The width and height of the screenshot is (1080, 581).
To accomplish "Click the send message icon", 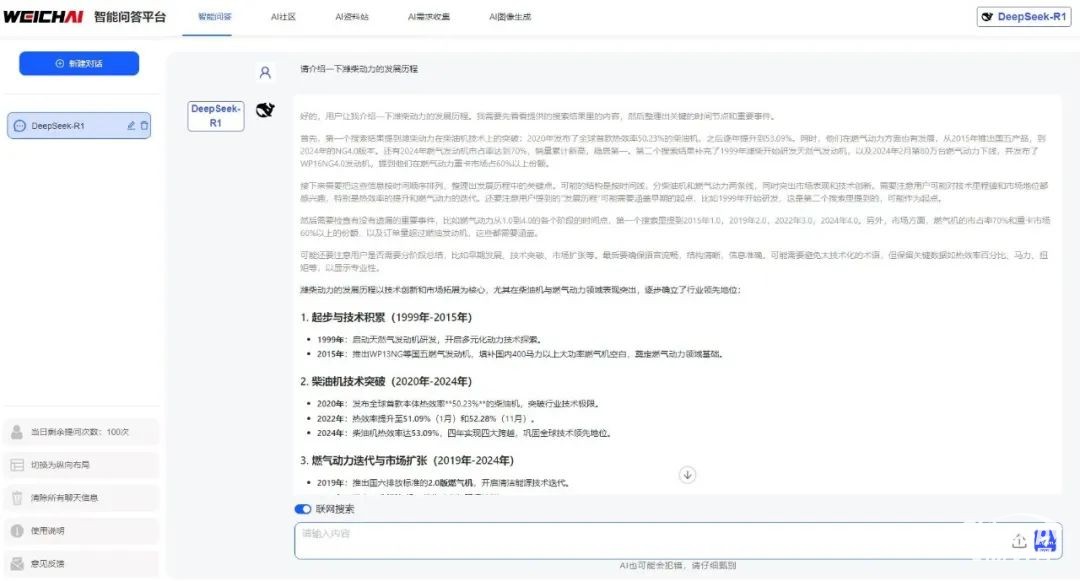I will (x=1046, y=540).
